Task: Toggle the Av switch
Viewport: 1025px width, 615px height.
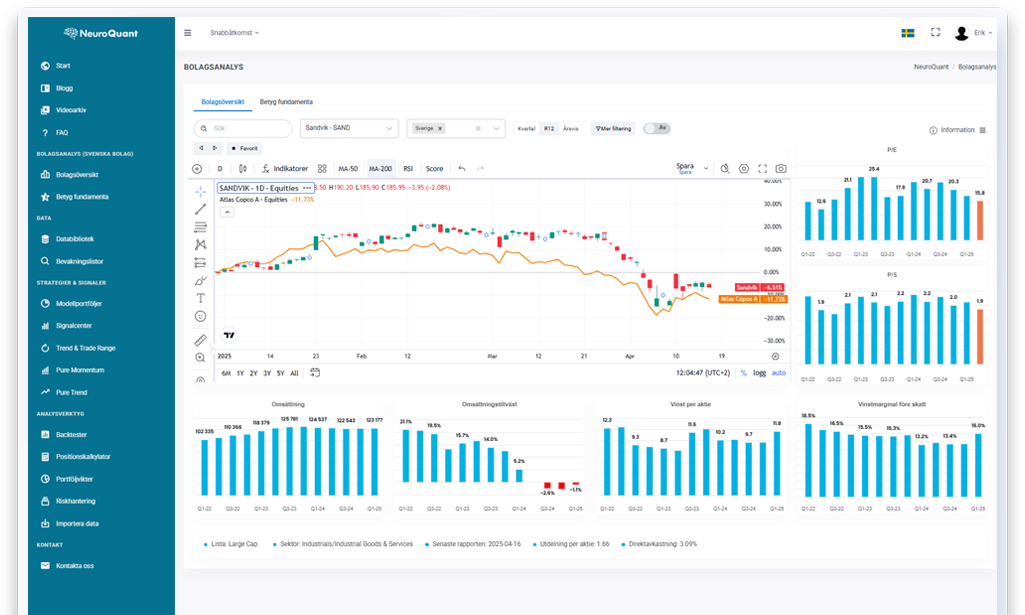Action: coord(656,128)
